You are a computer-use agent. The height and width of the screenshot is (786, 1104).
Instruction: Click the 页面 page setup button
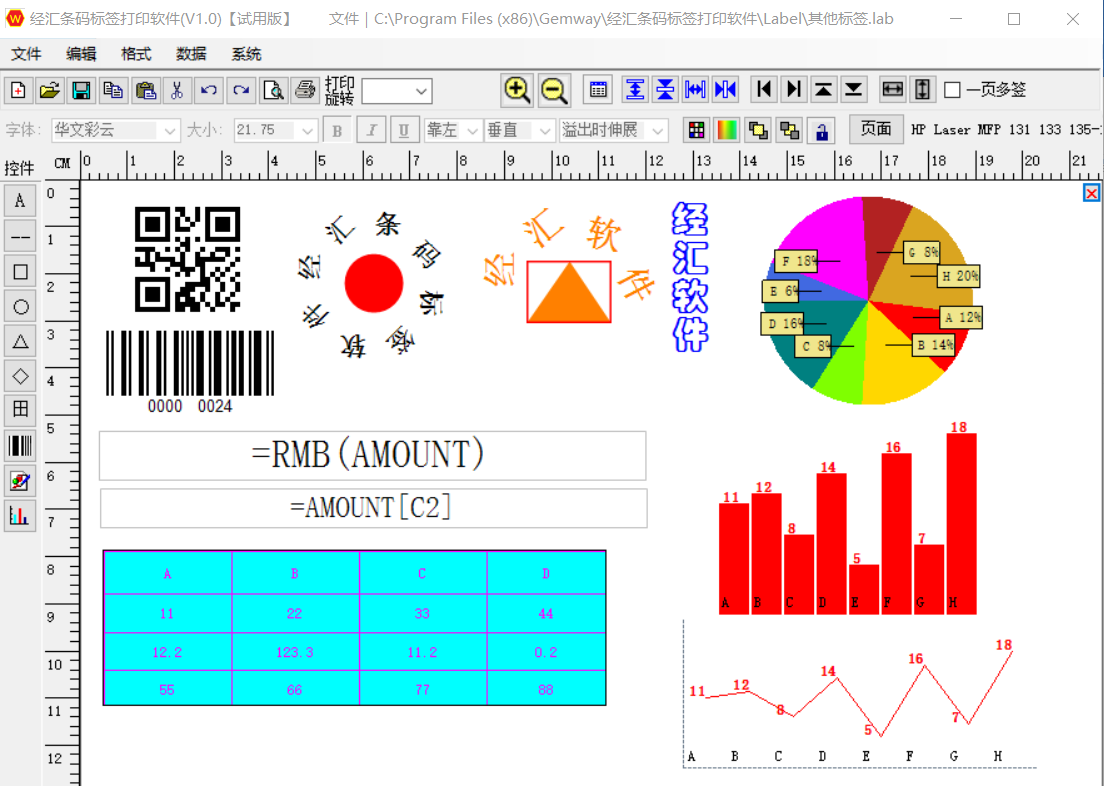click(x=876, y=130)
